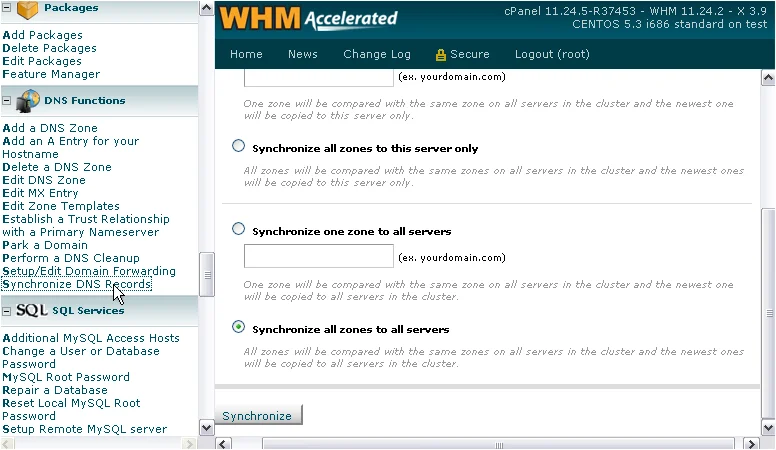Click the sidebar scroll down arrow
The image size is (776, 450).
pyautogui.click(x=207, y=428)
